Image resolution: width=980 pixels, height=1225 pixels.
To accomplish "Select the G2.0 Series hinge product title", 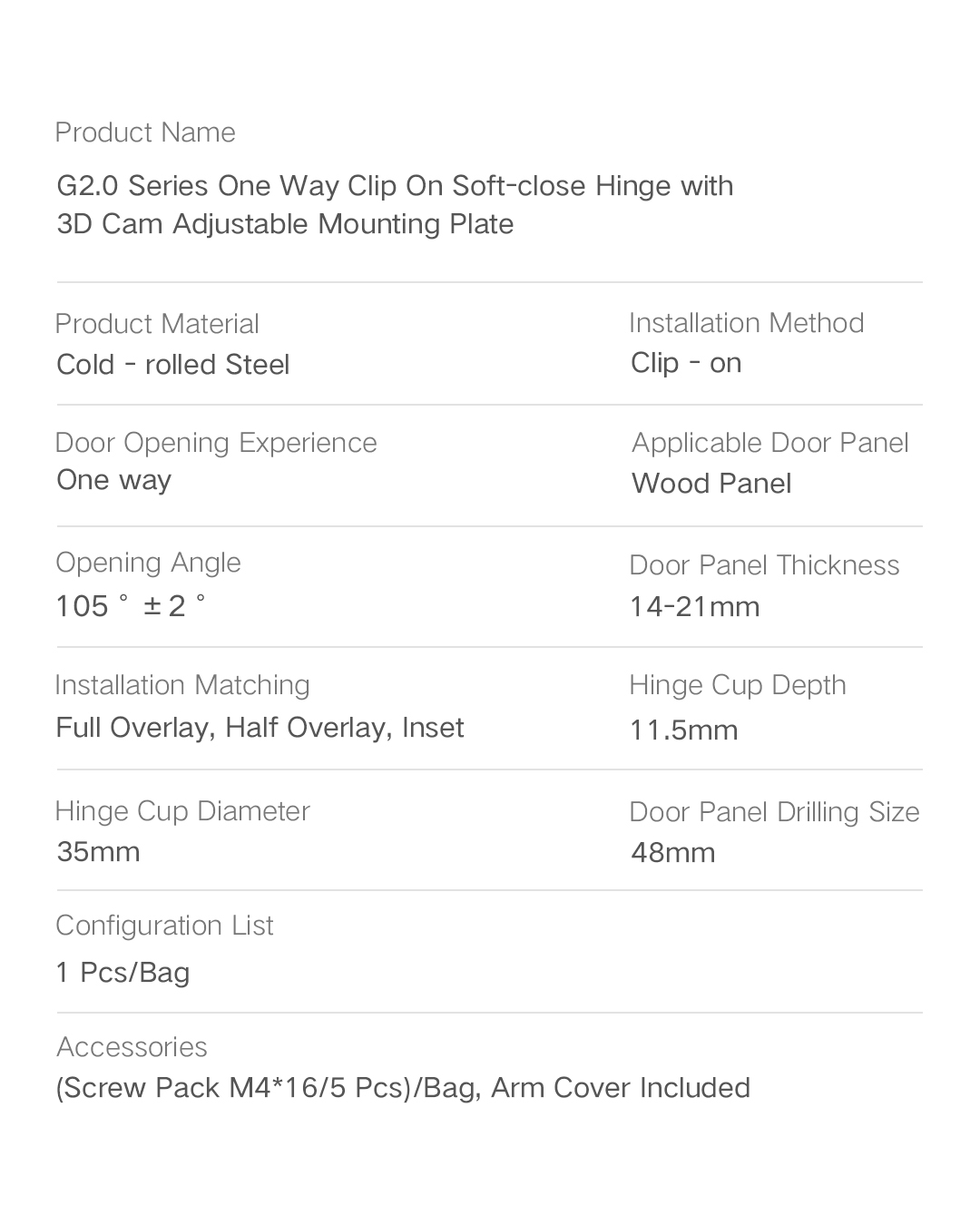I will click(x=395, y=204).
